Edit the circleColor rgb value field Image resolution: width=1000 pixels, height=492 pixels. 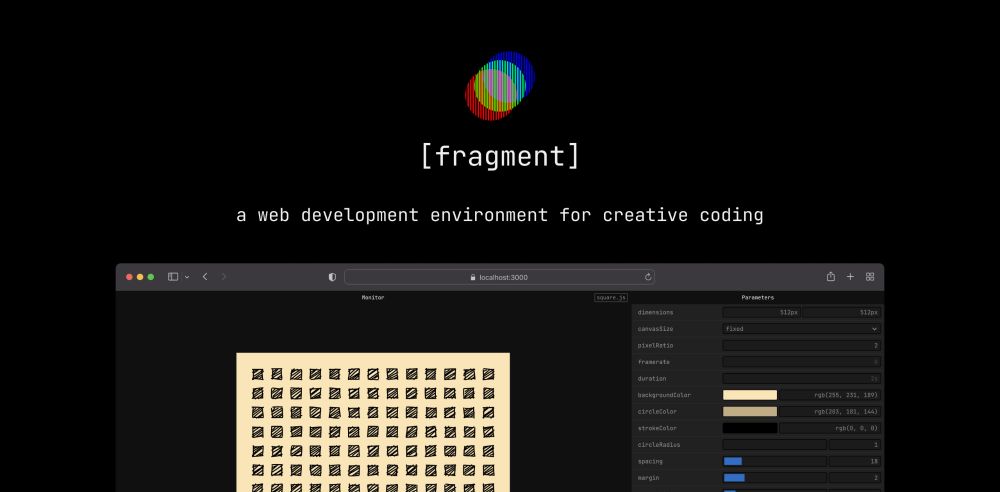coord(830,412)
